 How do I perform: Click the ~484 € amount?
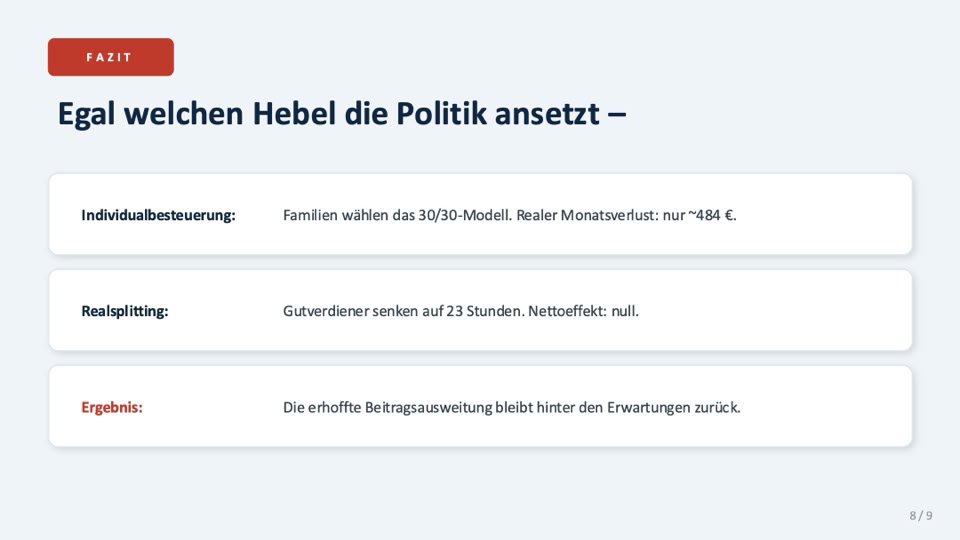coord(712,215)
